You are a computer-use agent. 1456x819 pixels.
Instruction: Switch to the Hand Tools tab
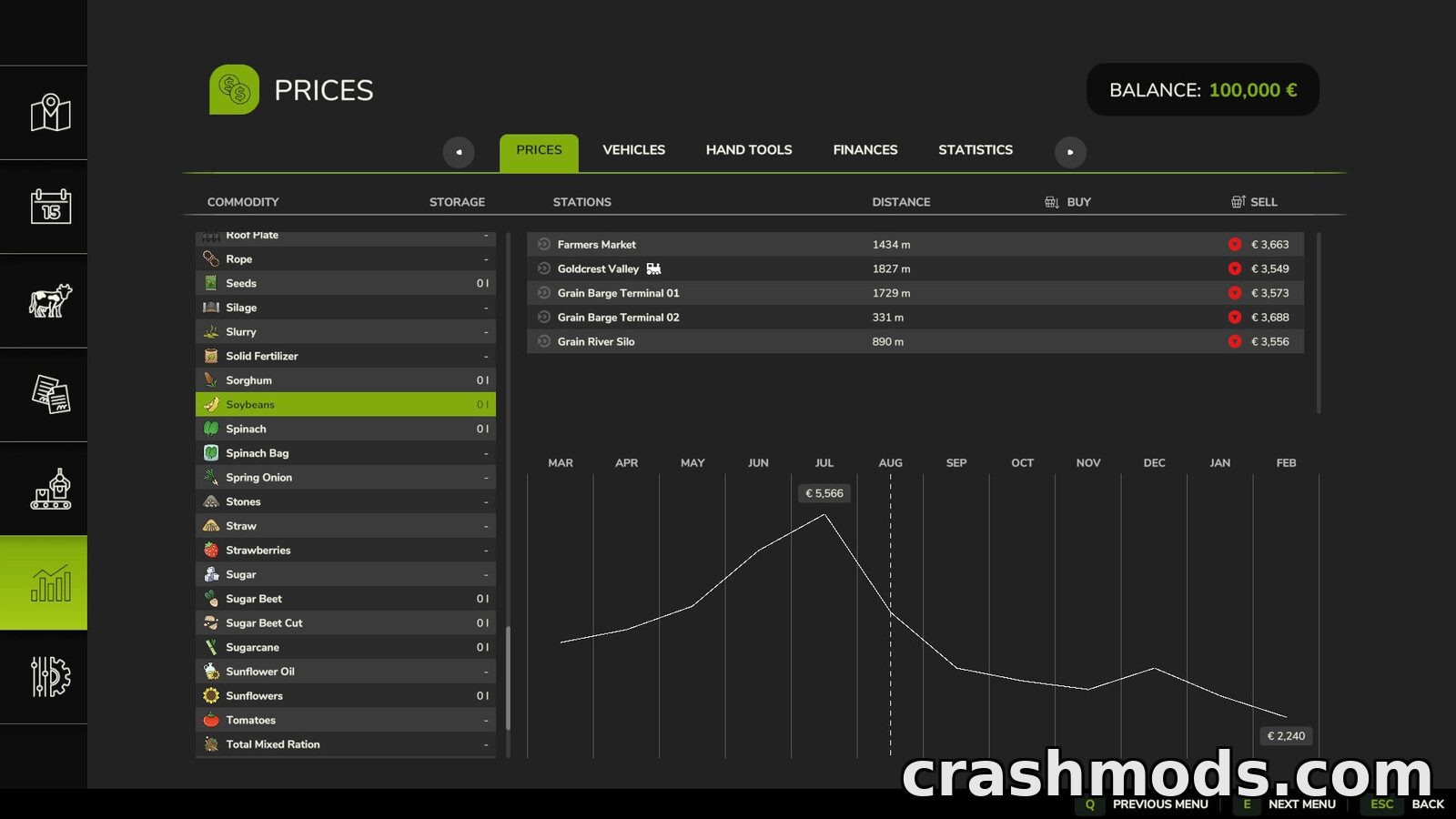tap(749, 150)
